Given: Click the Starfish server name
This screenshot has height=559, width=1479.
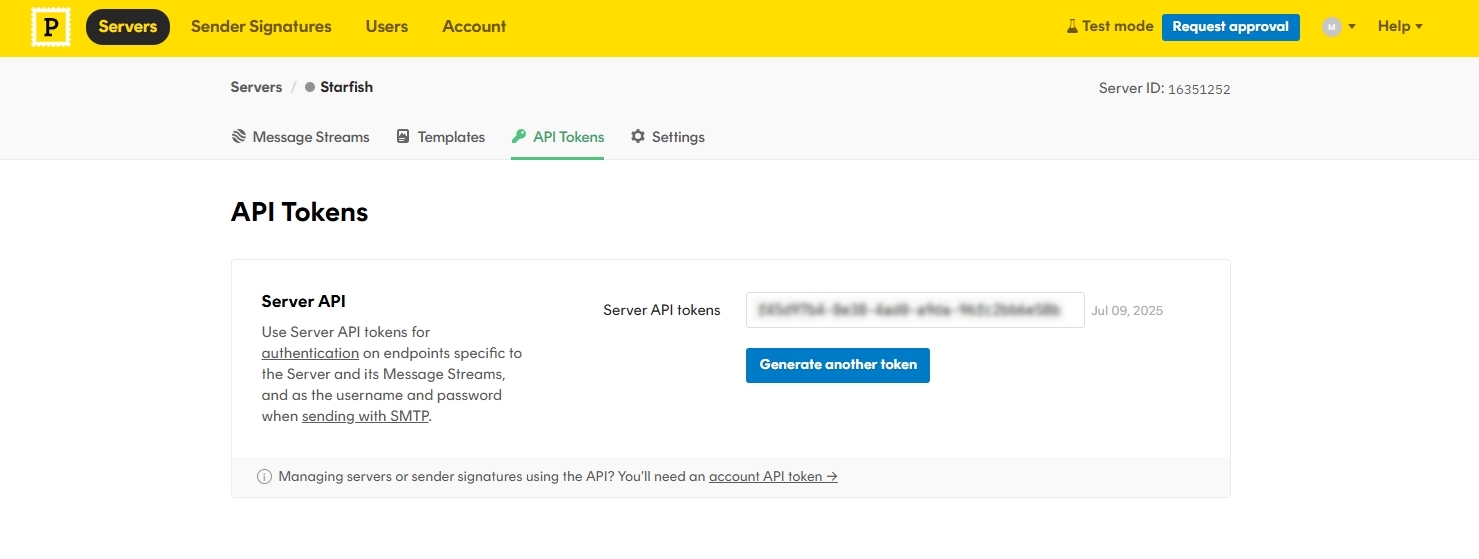Looking at the screenshot, I should (x=346, y=87).
